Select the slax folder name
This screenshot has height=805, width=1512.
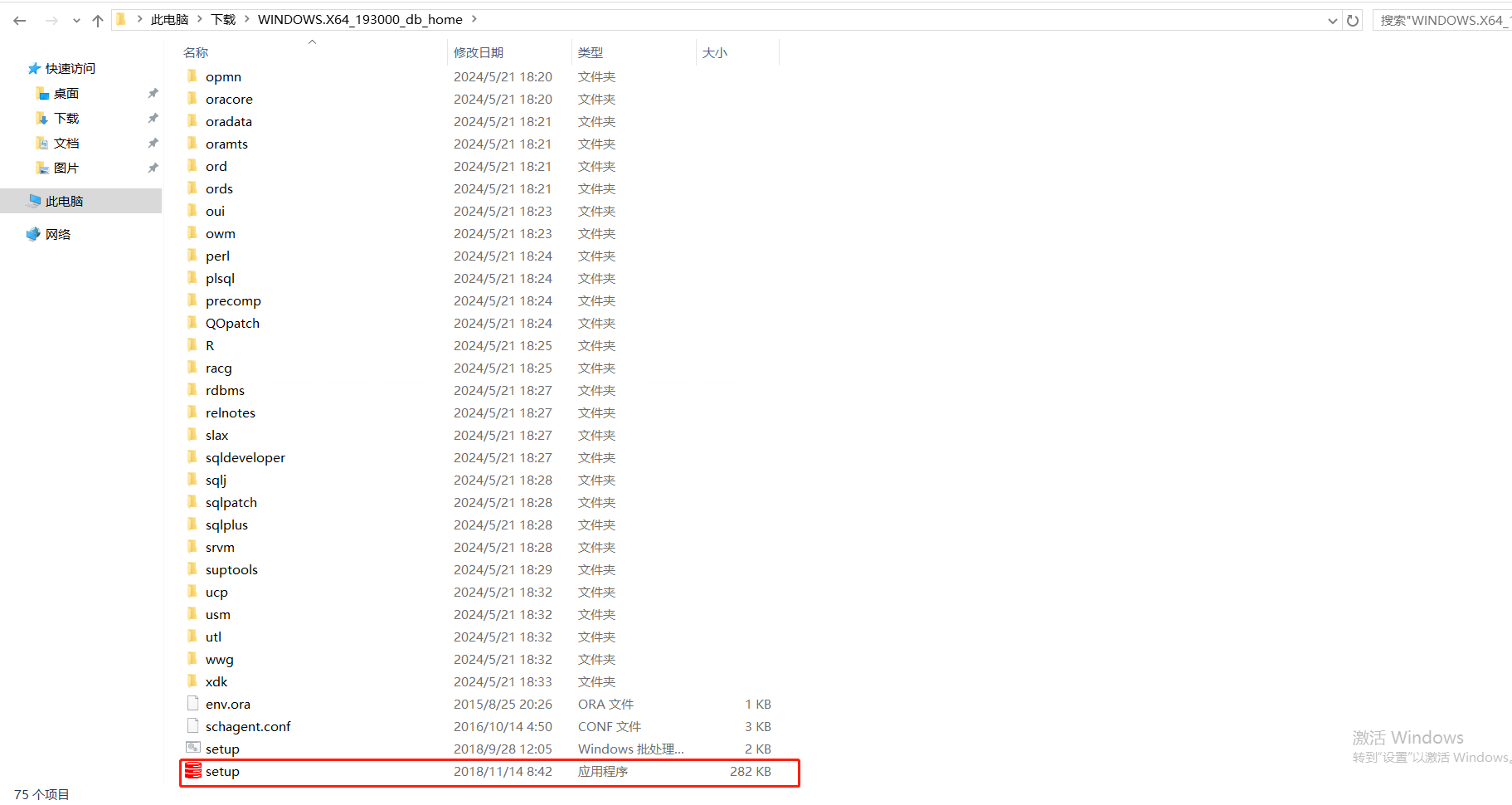point(217,435)
